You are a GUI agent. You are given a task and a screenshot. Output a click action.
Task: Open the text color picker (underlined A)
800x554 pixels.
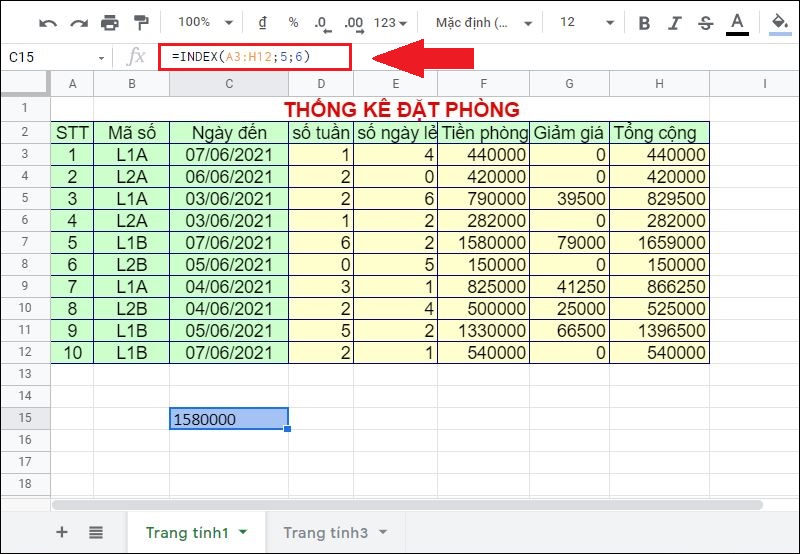(x=738, y=23)
